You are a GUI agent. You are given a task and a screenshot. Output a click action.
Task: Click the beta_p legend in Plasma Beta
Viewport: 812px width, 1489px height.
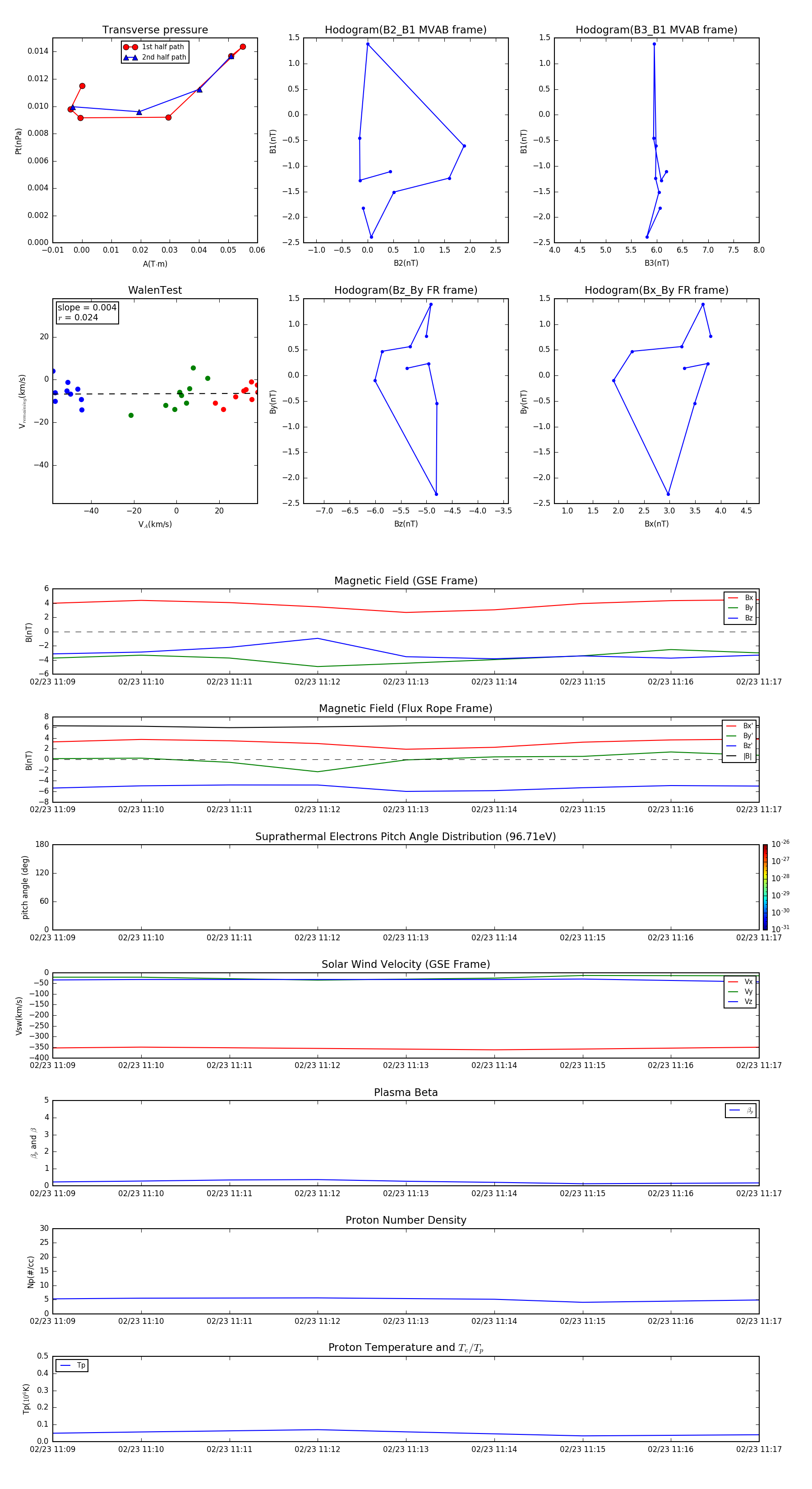point(741,1110)
